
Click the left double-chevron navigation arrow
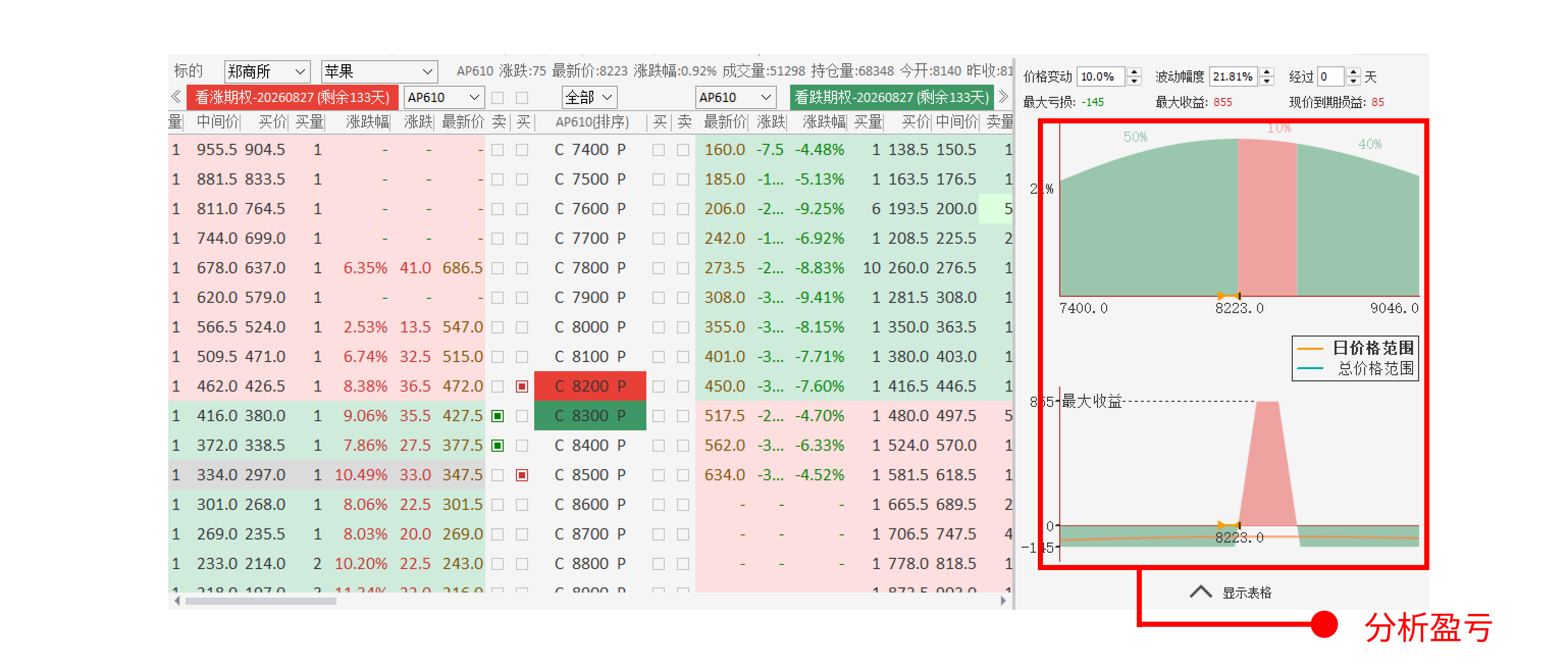(176, 97)
